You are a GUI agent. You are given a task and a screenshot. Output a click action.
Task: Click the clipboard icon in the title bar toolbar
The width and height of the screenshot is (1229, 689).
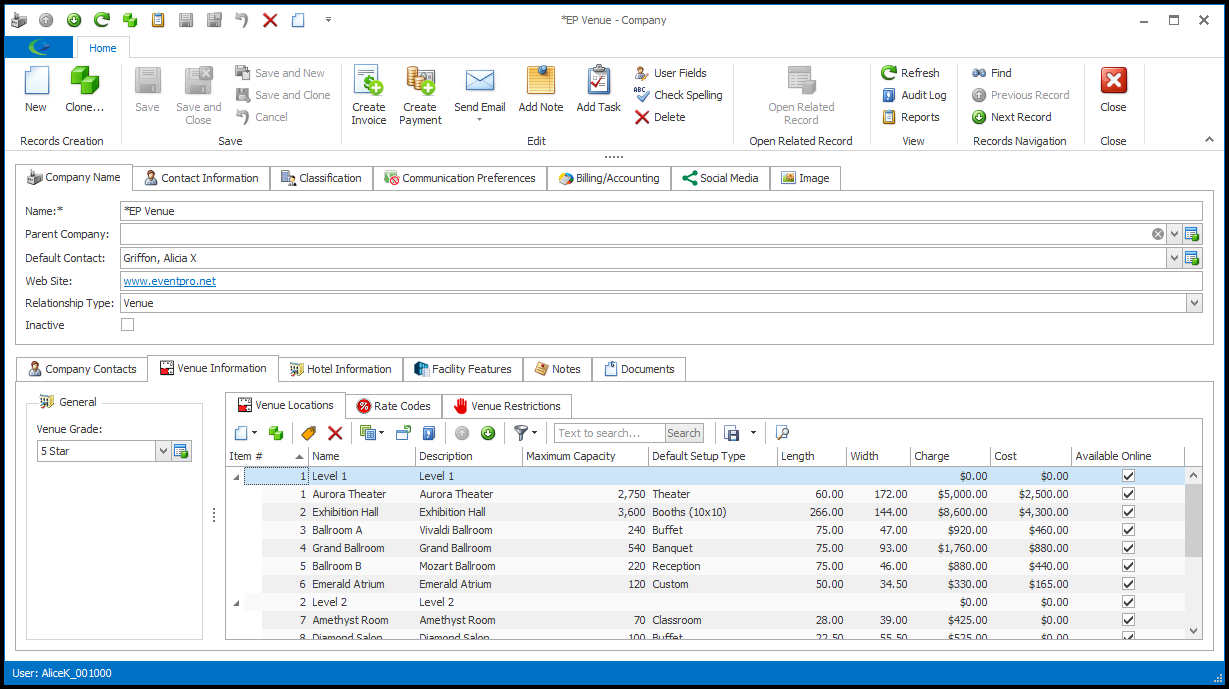pos(158,20)
